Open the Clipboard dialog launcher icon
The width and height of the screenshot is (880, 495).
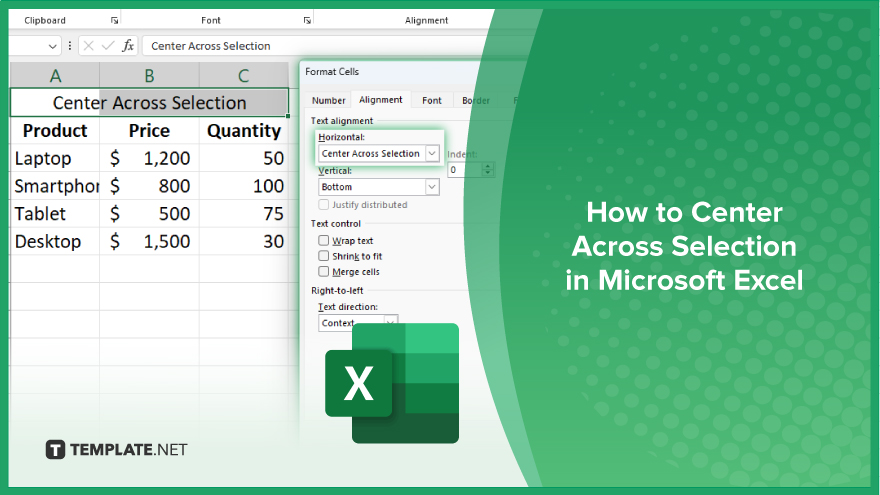click(114, 20)
